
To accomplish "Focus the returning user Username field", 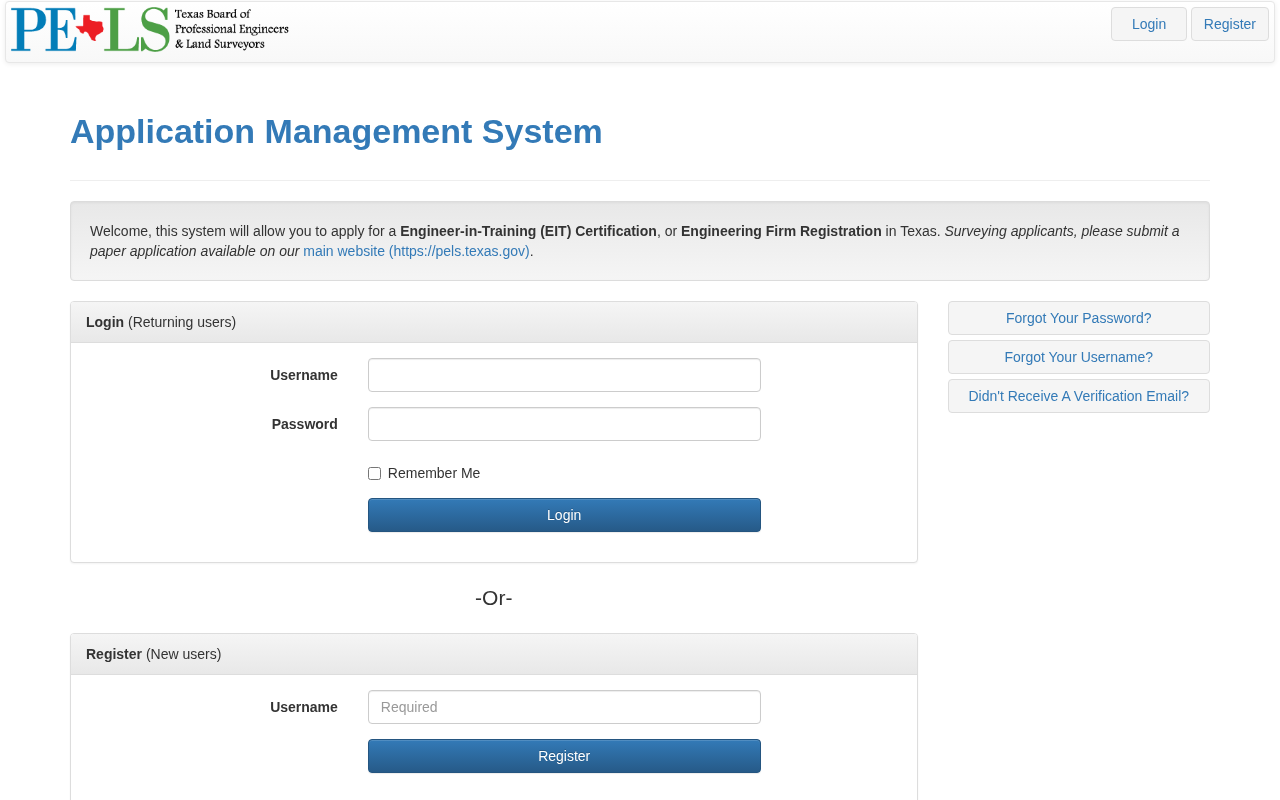I will pos(564,375).
